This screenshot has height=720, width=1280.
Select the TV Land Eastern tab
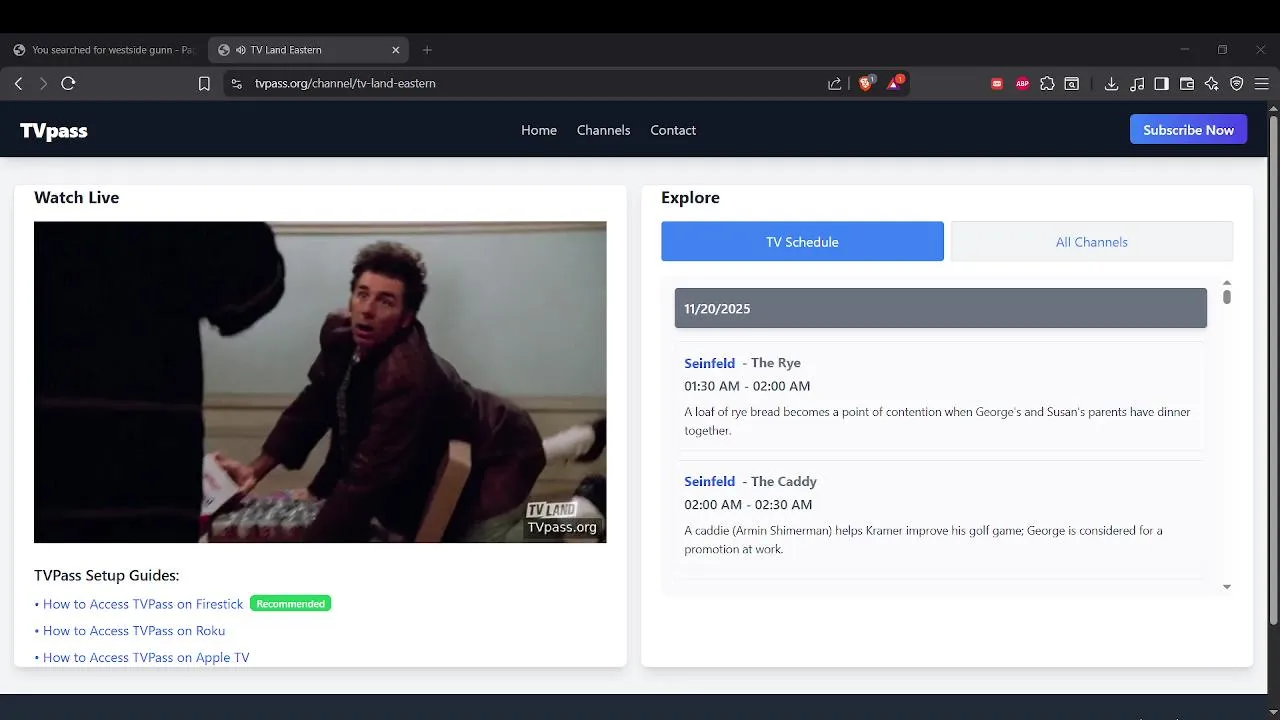click(308, 50)
